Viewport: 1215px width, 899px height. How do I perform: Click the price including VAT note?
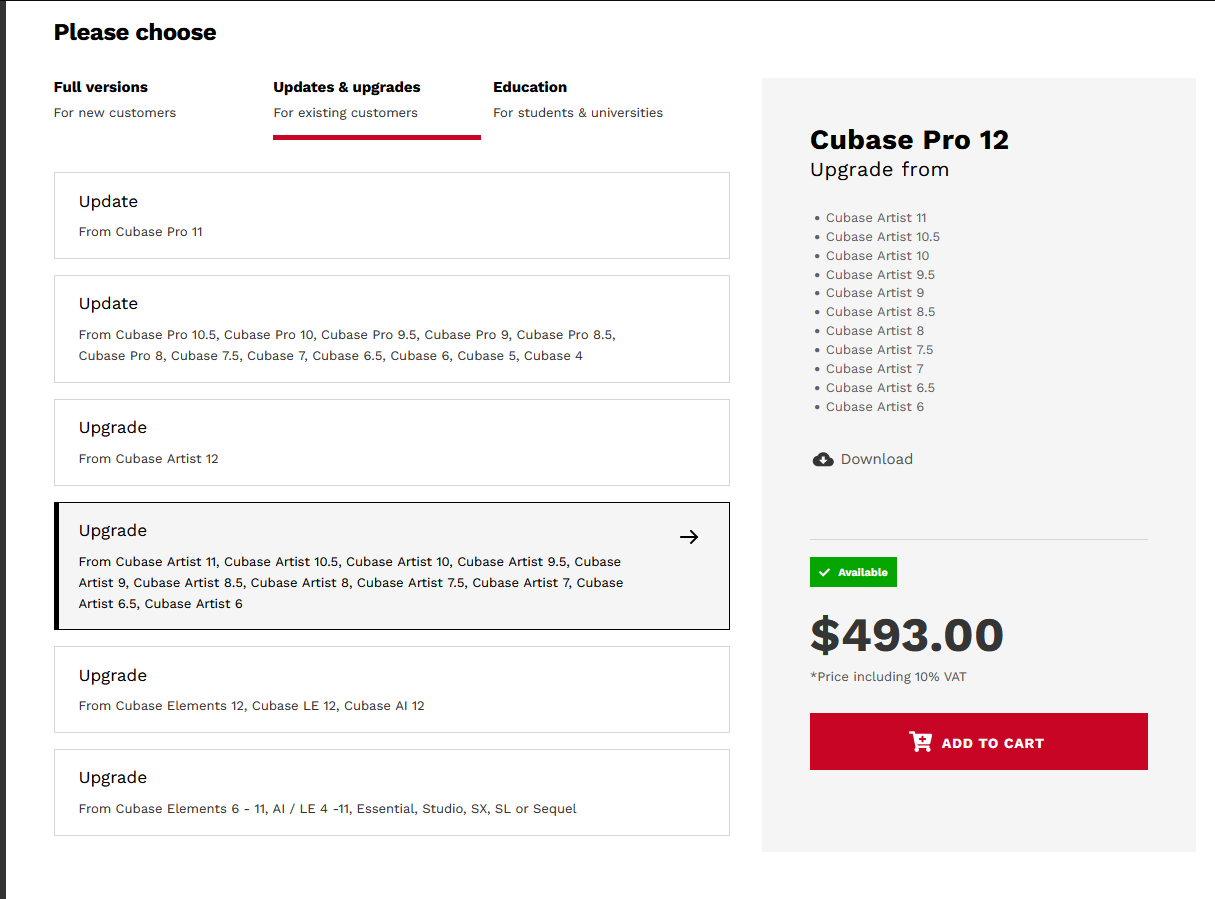pyautogui.click(x=888, y=677)
